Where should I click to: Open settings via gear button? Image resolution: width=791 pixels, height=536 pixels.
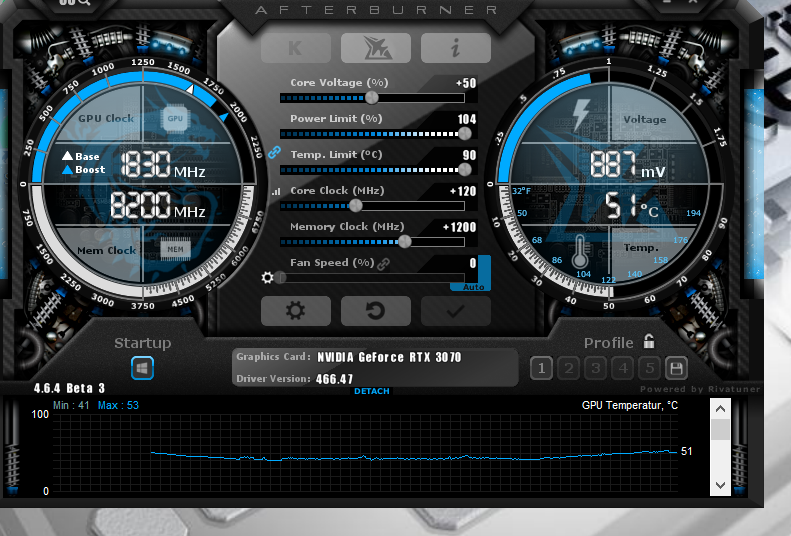coord(296,311)
